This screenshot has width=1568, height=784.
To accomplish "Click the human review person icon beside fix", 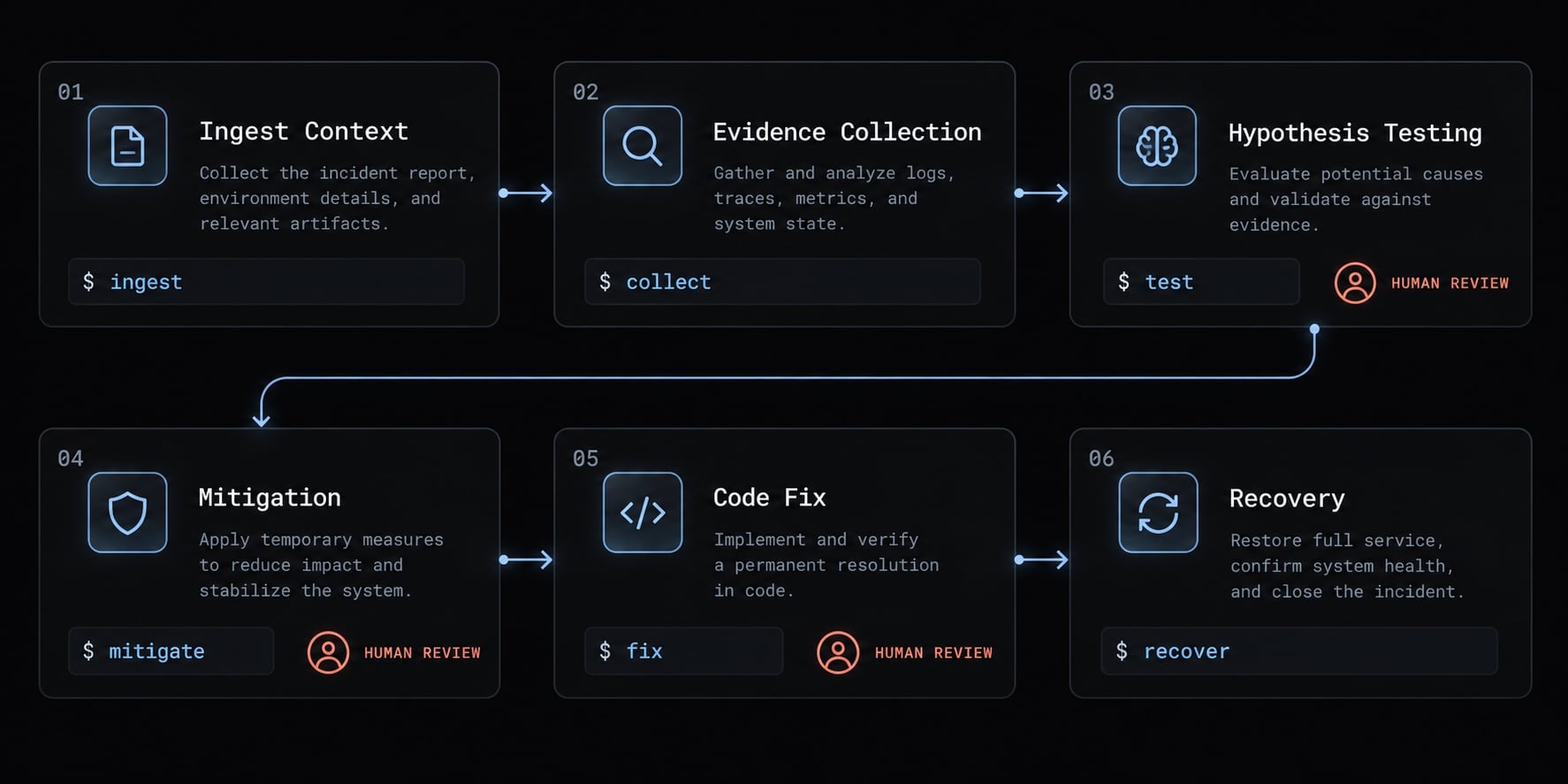I will (838, 652).
